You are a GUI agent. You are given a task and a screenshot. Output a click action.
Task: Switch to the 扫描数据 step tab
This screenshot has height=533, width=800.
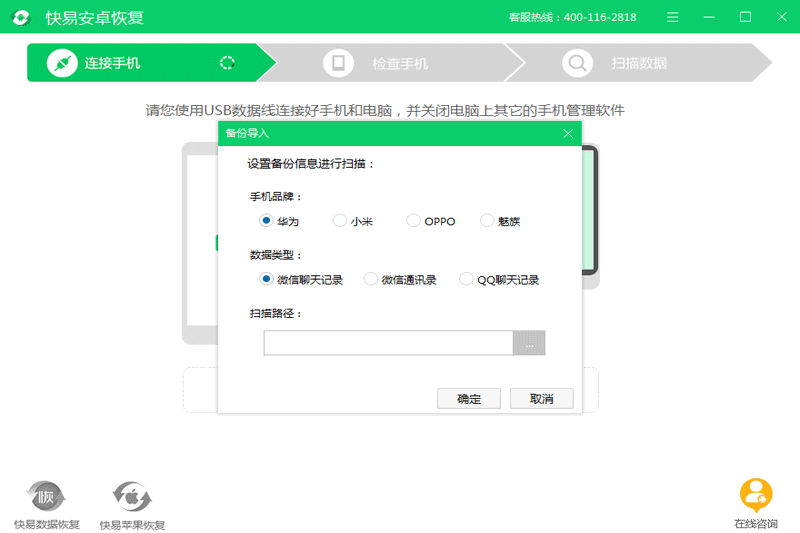click(x=640, y=63)
